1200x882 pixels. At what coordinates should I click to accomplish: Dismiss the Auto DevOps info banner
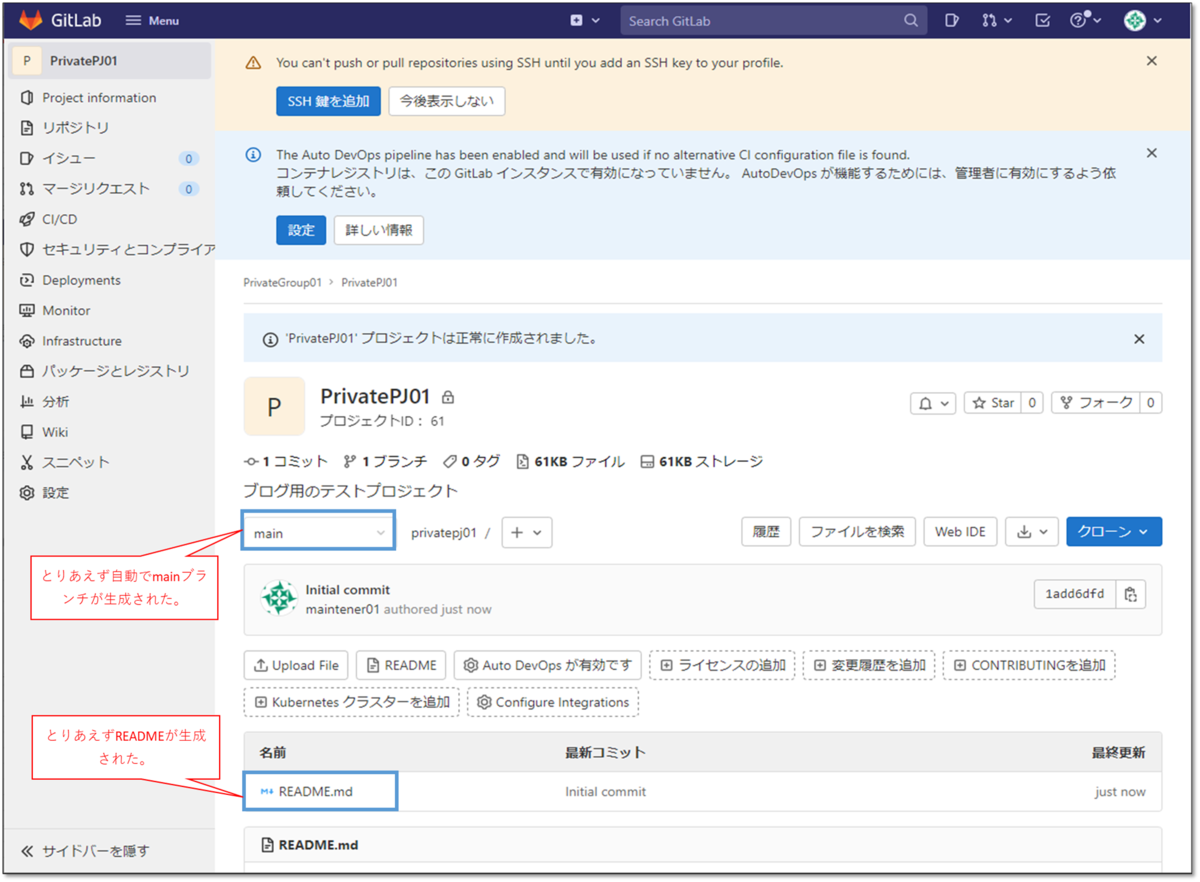pyautogui.click(x=1152, y=153)
